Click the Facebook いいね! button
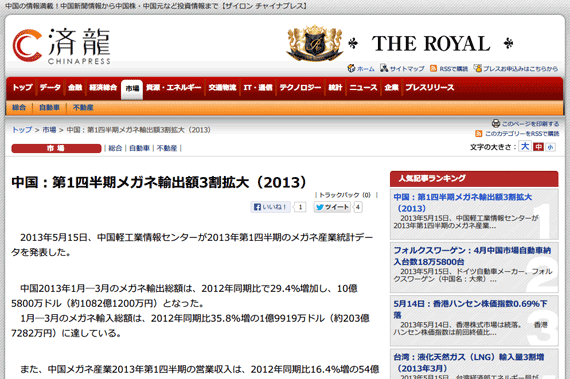 [x=270, y=207]
